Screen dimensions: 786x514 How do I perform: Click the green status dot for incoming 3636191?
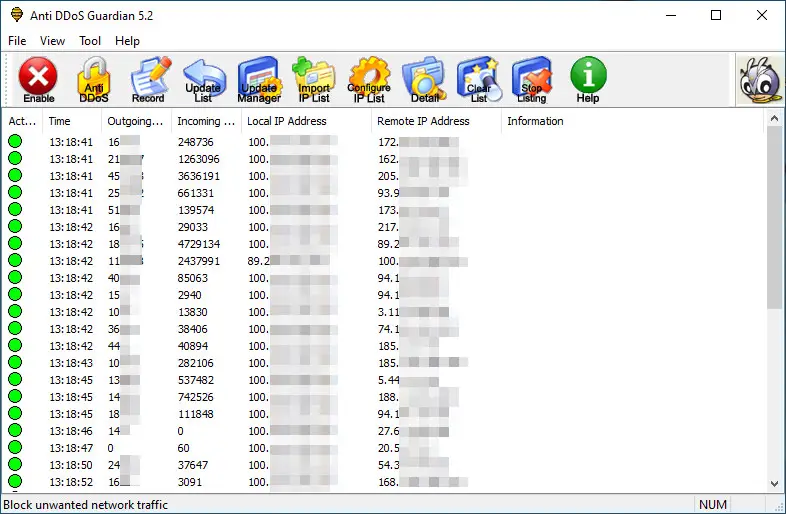(x=15, y=176)
